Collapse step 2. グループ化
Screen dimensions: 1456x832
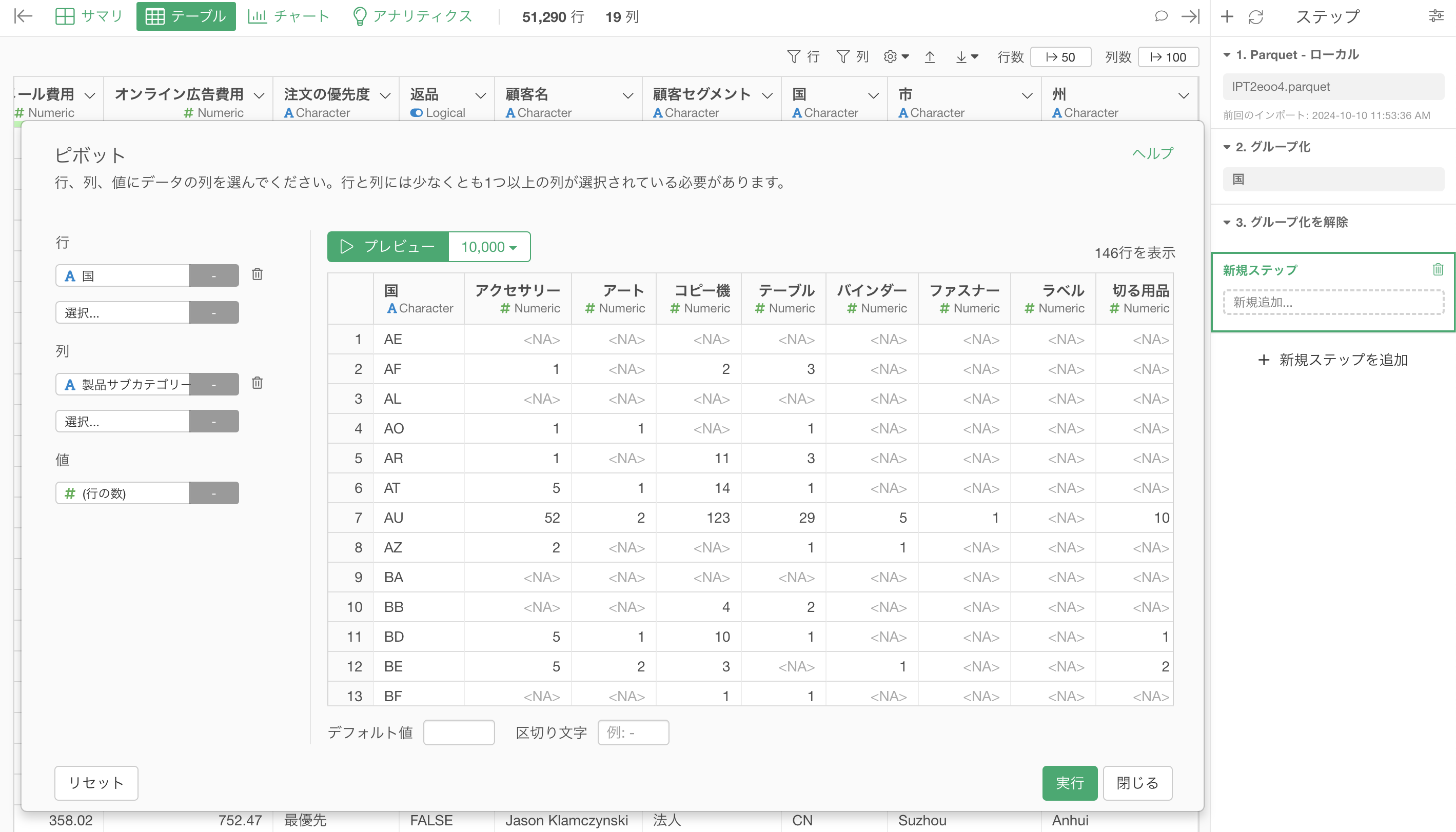pos(1227,147)
